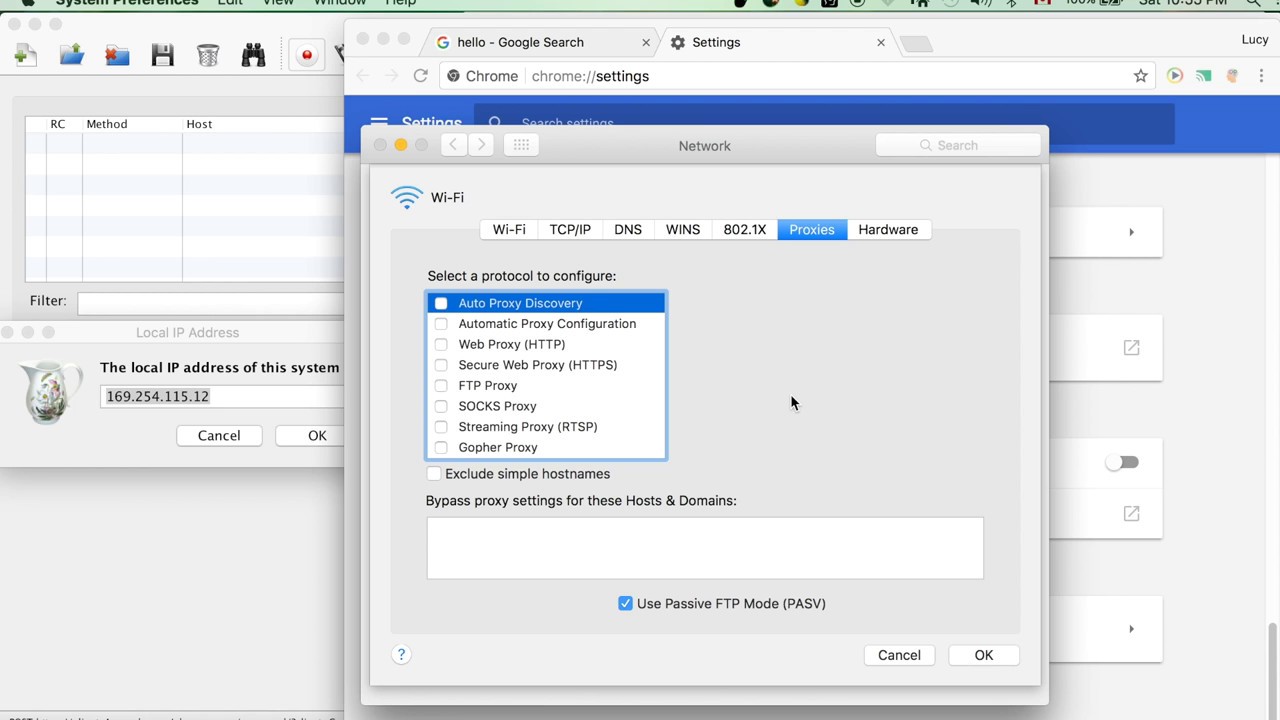Toggle Exclude simple hostnames checkbox
Viewport: 1280px width, 720px height.
click(433, 474)
